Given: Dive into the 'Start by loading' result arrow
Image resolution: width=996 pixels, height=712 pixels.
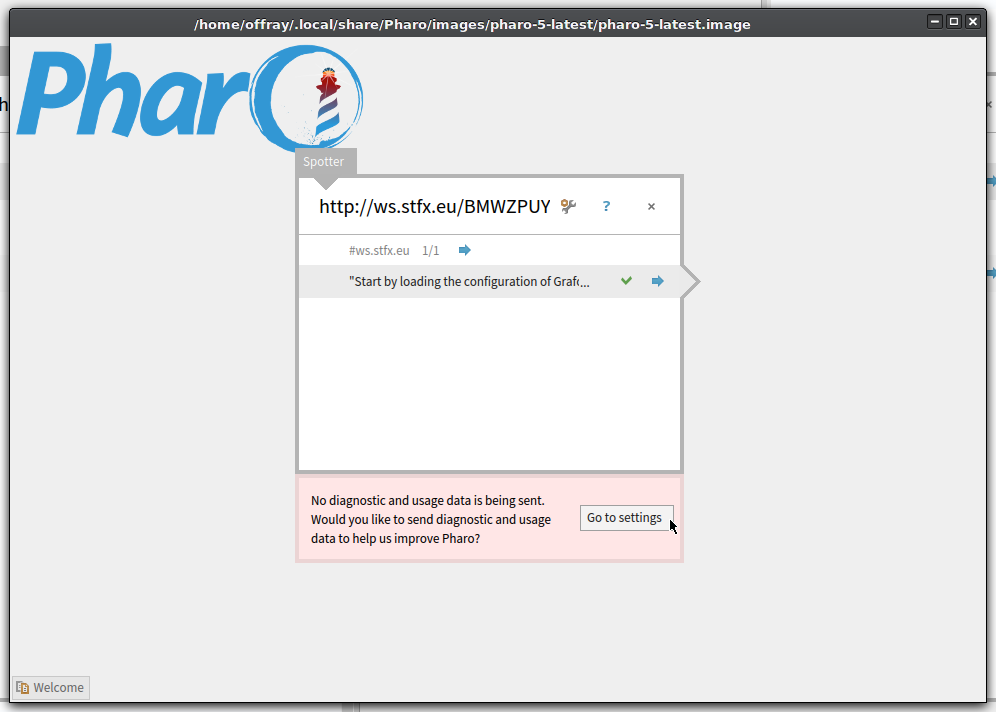Looking at the screenshot, I should point(657,281).
